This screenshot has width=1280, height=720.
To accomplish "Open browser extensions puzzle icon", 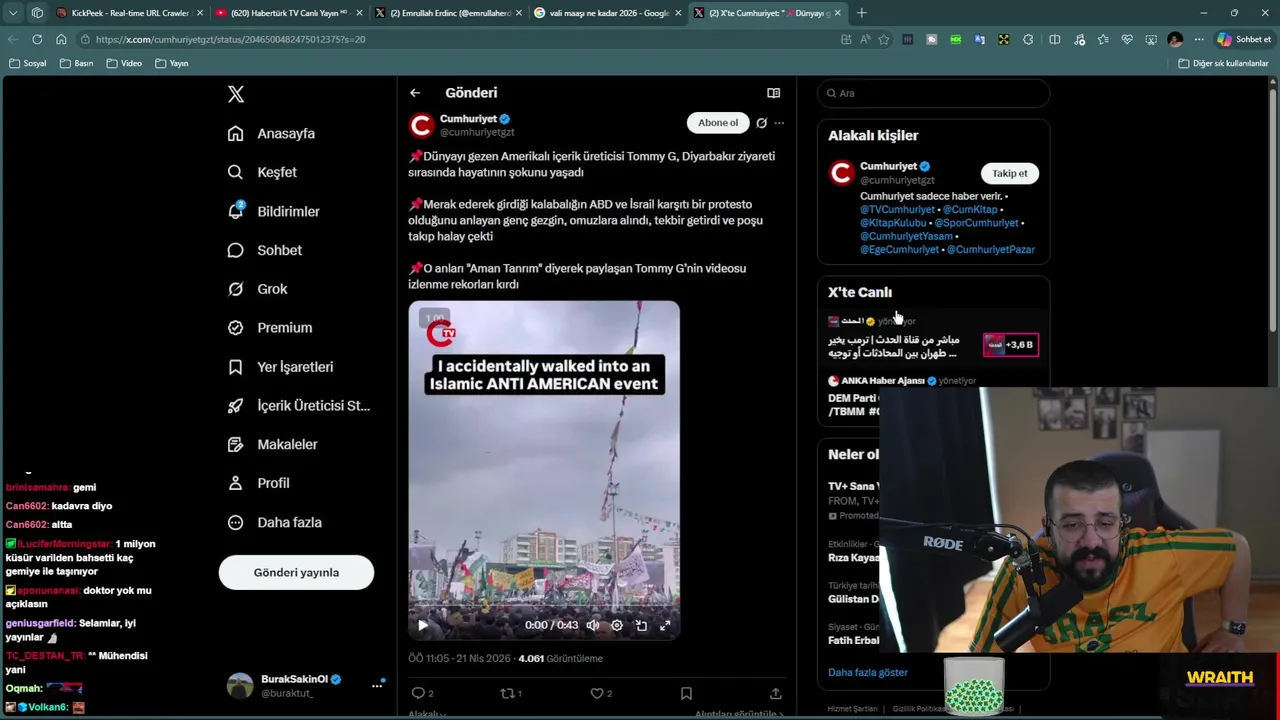I will pyautogui.click(x=1028, y=39).
